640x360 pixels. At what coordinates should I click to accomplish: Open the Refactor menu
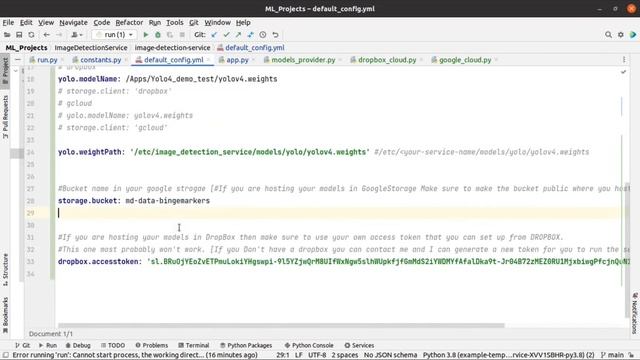pos(129,22)
